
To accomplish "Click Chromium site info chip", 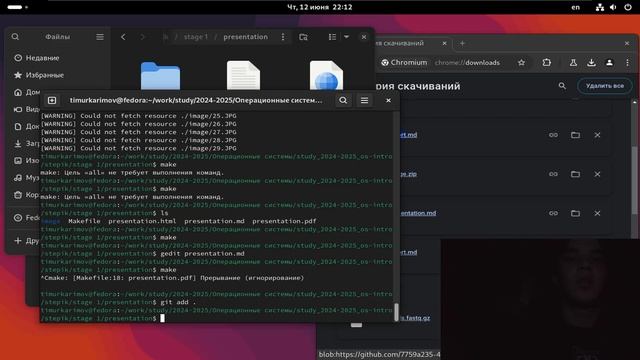I will tap(404, 62).
